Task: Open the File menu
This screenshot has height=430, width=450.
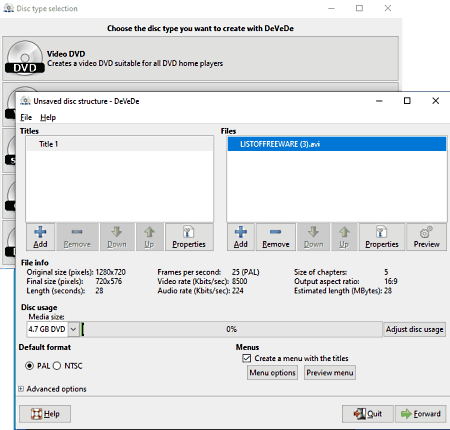Action: [x=26, y=117]
